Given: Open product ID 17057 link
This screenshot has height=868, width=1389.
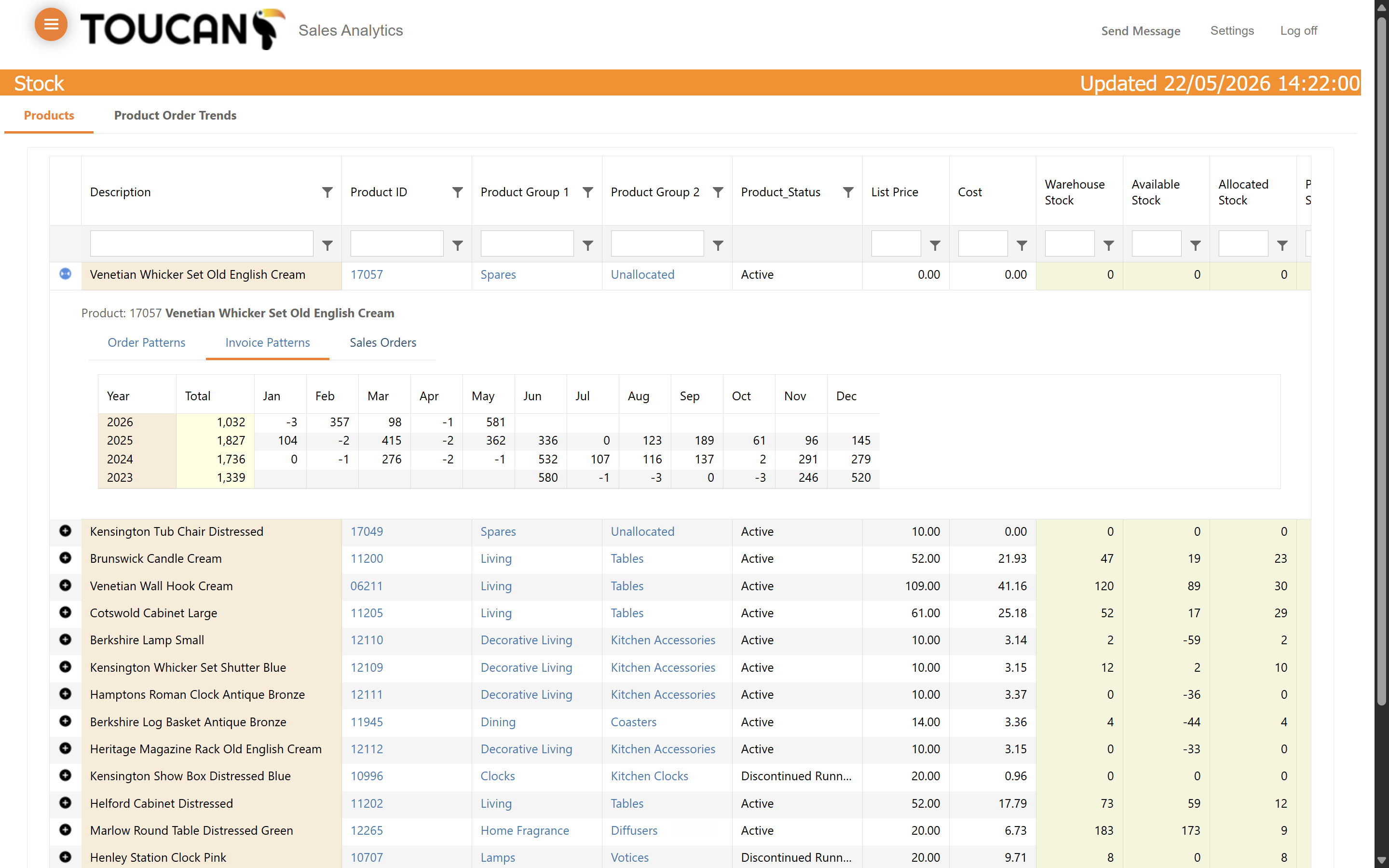Looking at the screenshot, I should (367, 274).
